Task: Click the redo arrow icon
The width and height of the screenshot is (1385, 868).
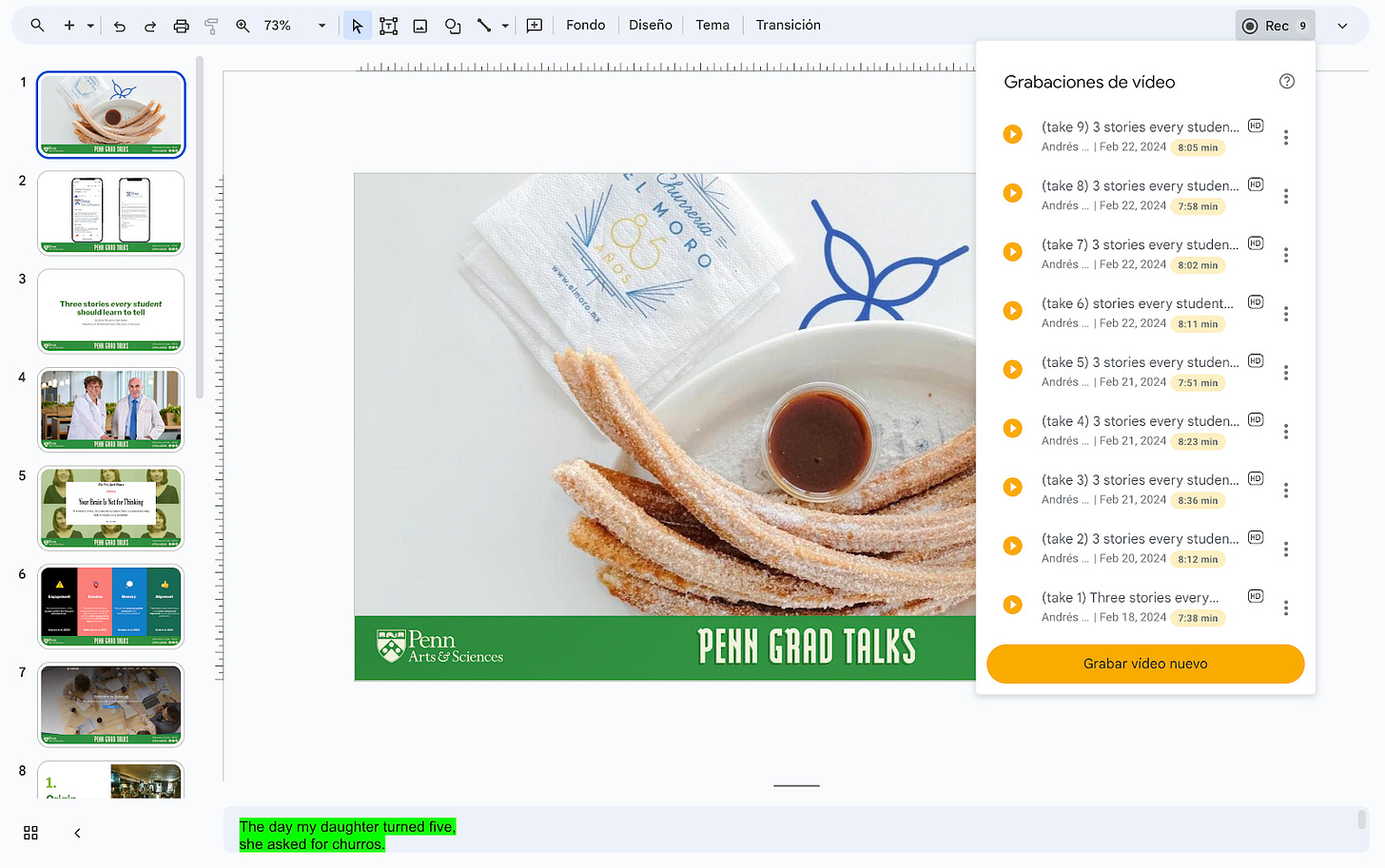Action: (150, 26)
